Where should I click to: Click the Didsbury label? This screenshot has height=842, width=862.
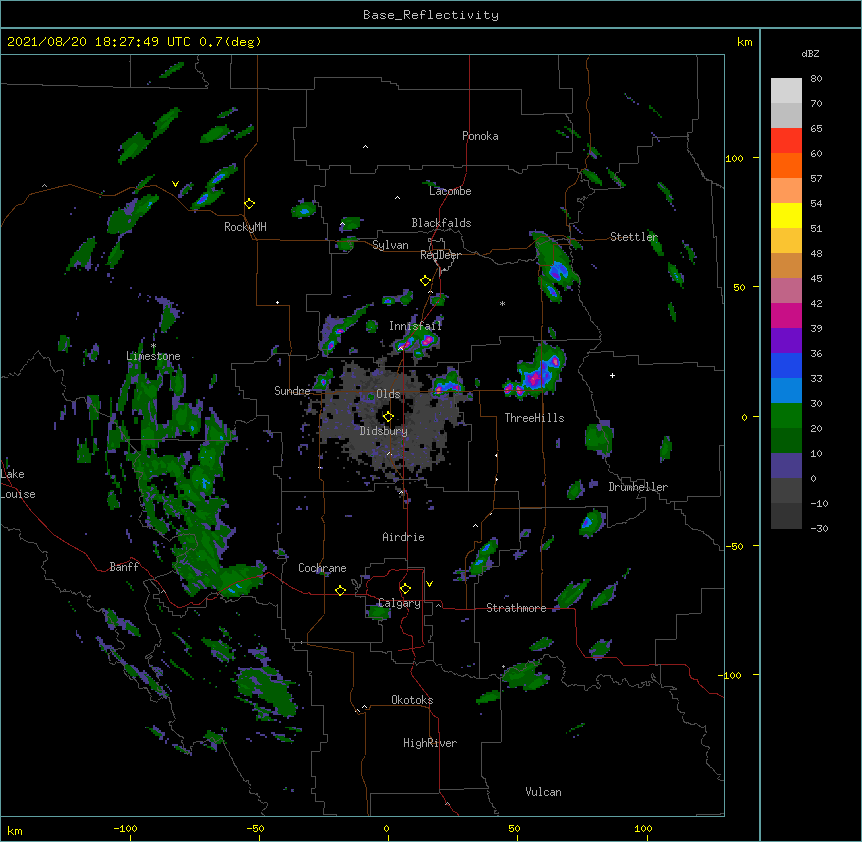click(384, 431)
